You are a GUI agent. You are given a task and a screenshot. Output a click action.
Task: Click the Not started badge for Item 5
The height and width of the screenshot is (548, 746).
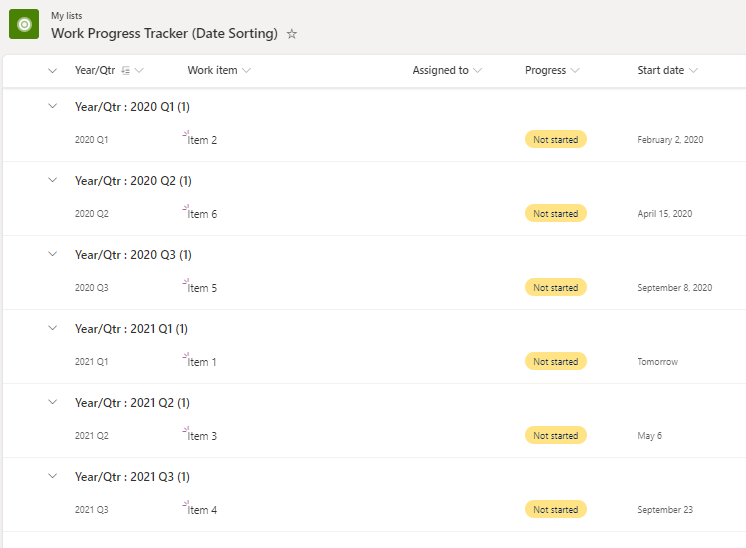click(555, 288)
